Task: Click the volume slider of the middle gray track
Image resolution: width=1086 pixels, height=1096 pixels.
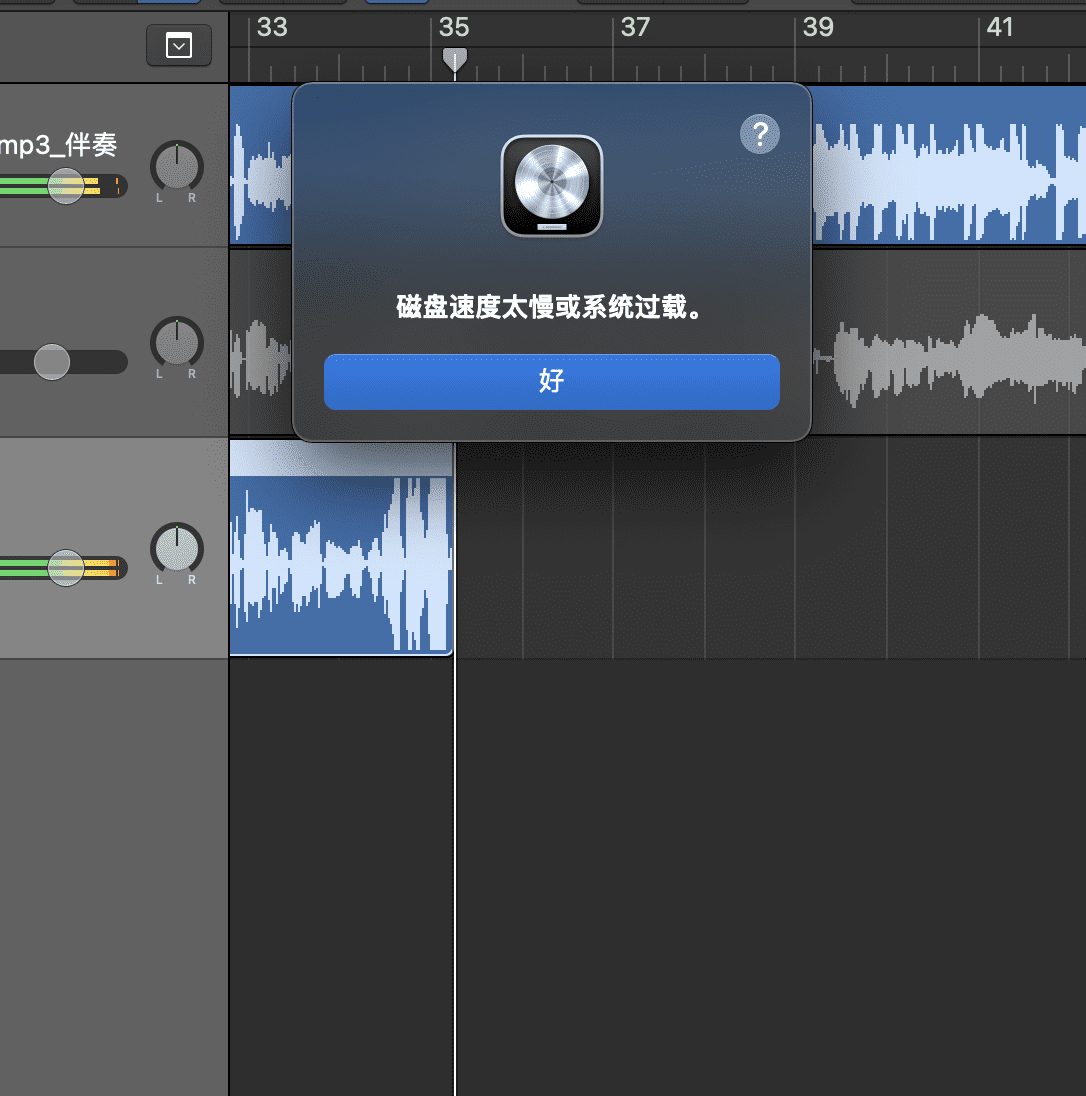Action: pyautogui.click(x=52, y=361)
